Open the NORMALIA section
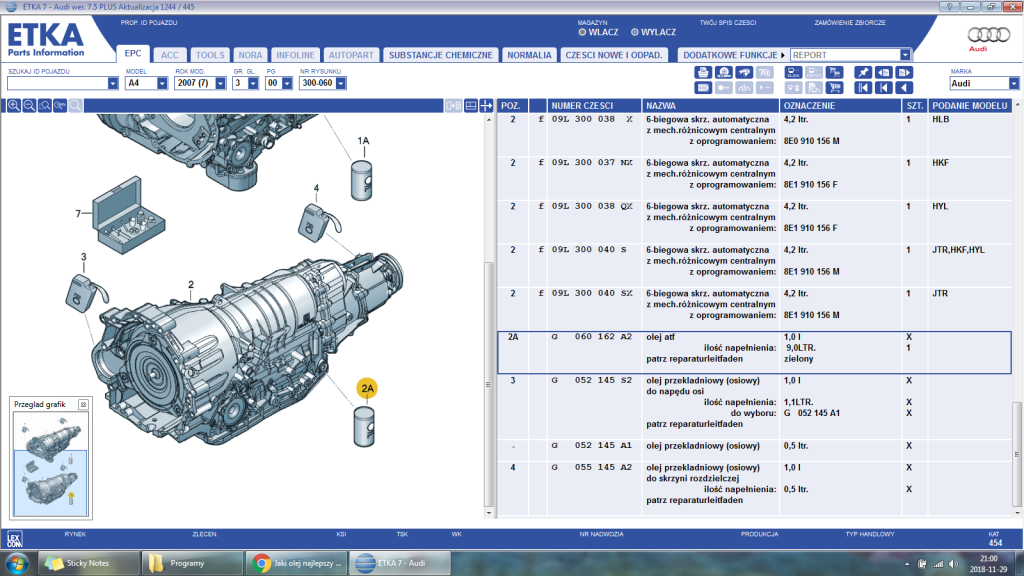Screen dimensions: 1024x576 tap(529, 55)
